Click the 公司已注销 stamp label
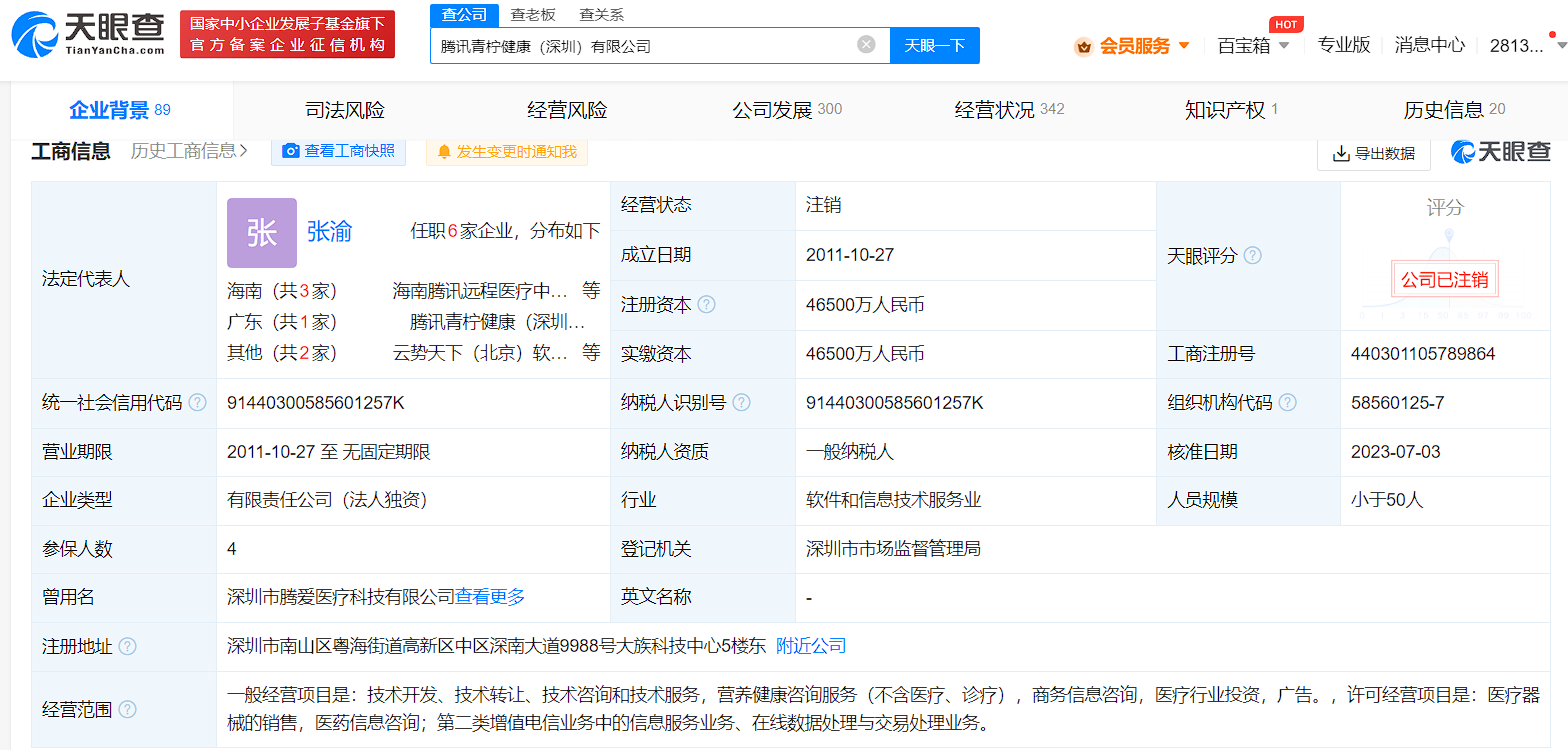This screenshot has width=1568, height=750. 1445,280
